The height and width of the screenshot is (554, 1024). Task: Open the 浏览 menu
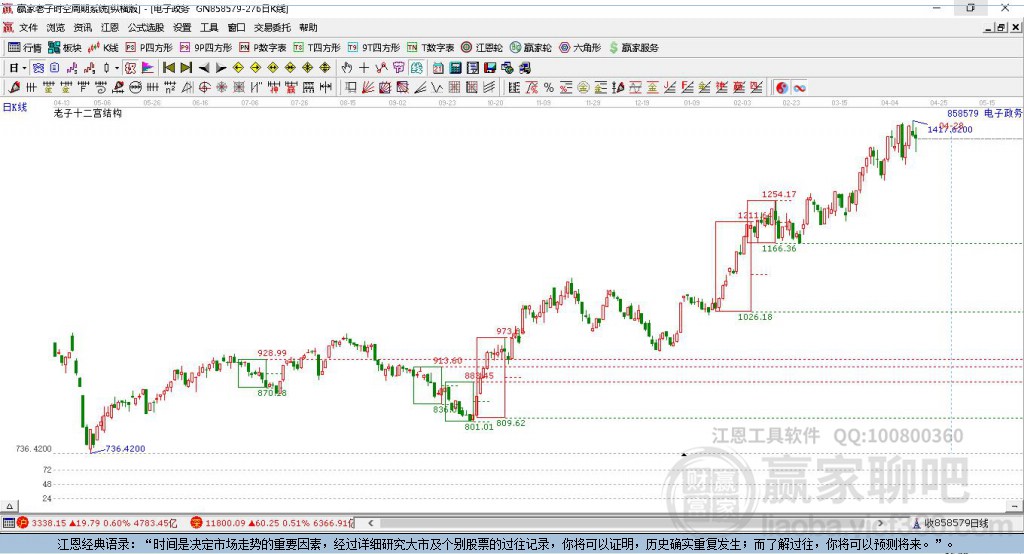[56, 27]
